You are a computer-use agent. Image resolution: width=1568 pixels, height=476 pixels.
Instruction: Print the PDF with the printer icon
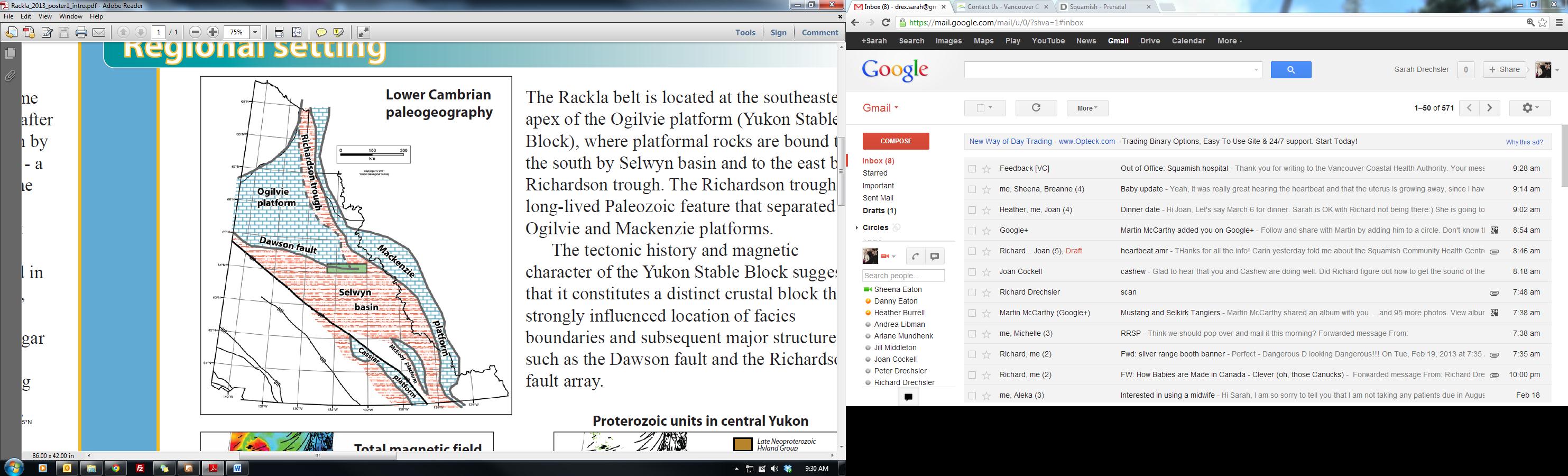pos(81,32)
